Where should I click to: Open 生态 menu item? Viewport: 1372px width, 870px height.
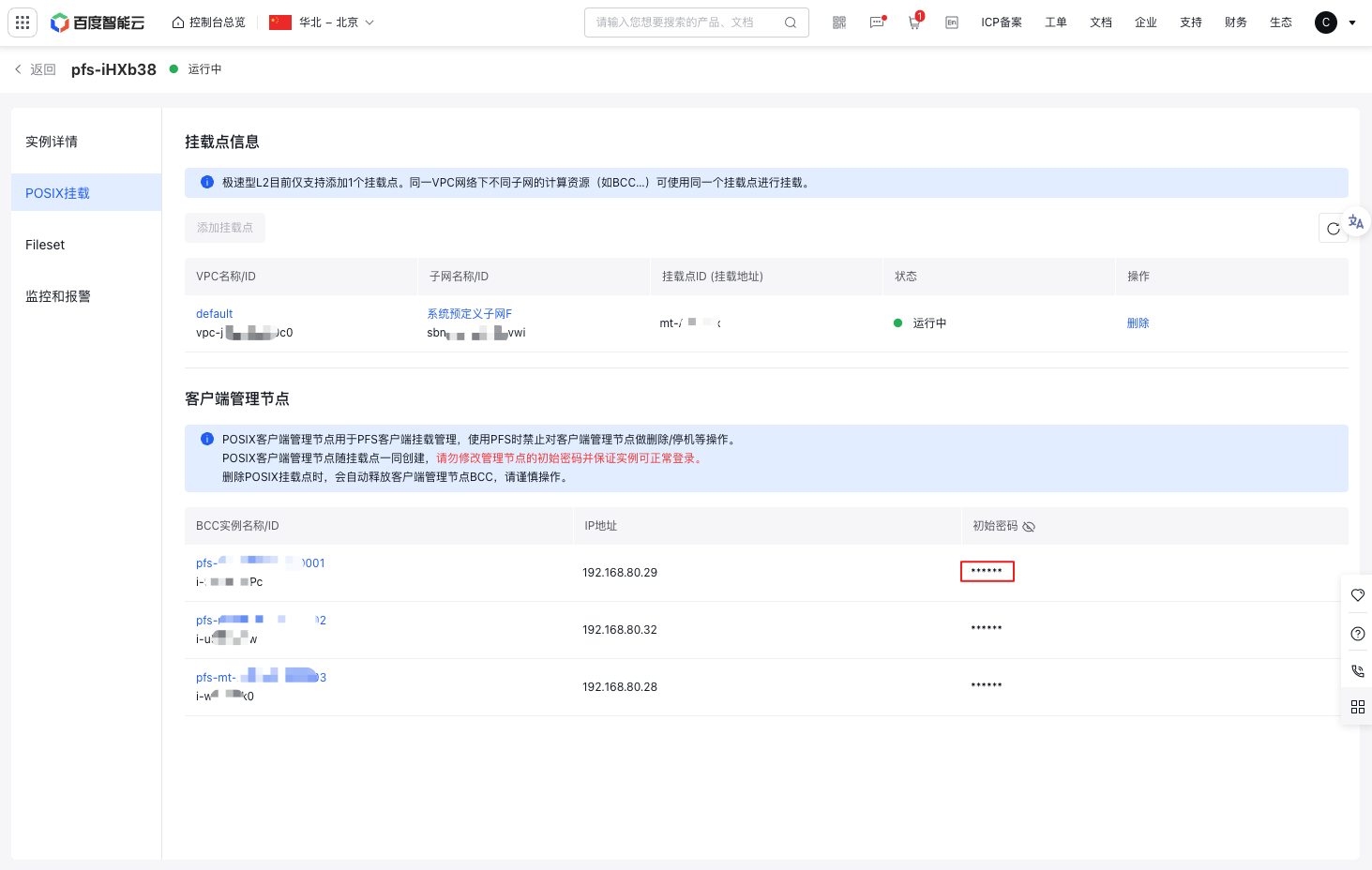(x=1281, y=22)
